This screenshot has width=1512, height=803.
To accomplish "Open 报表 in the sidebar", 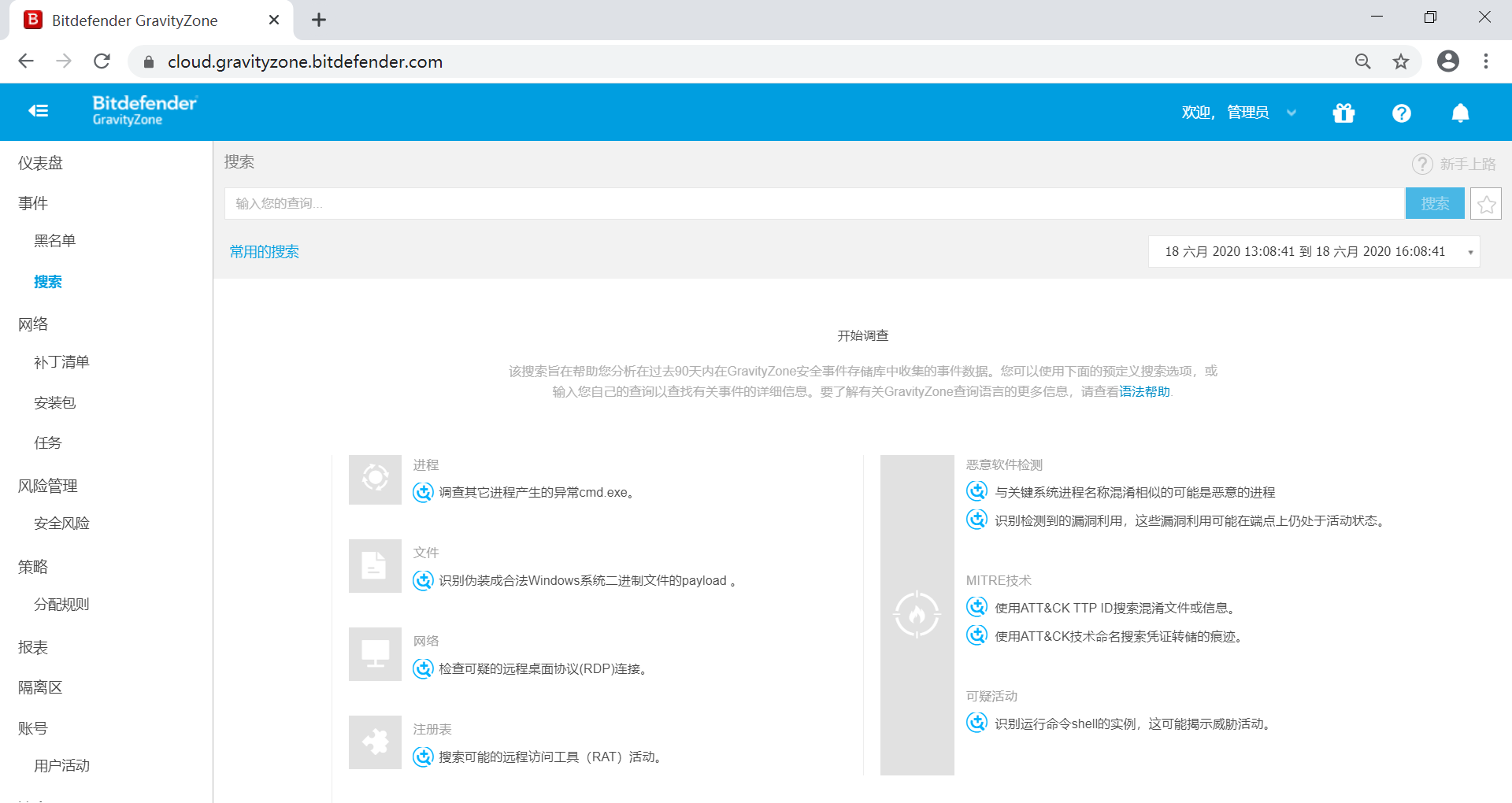I will [33, 647].
